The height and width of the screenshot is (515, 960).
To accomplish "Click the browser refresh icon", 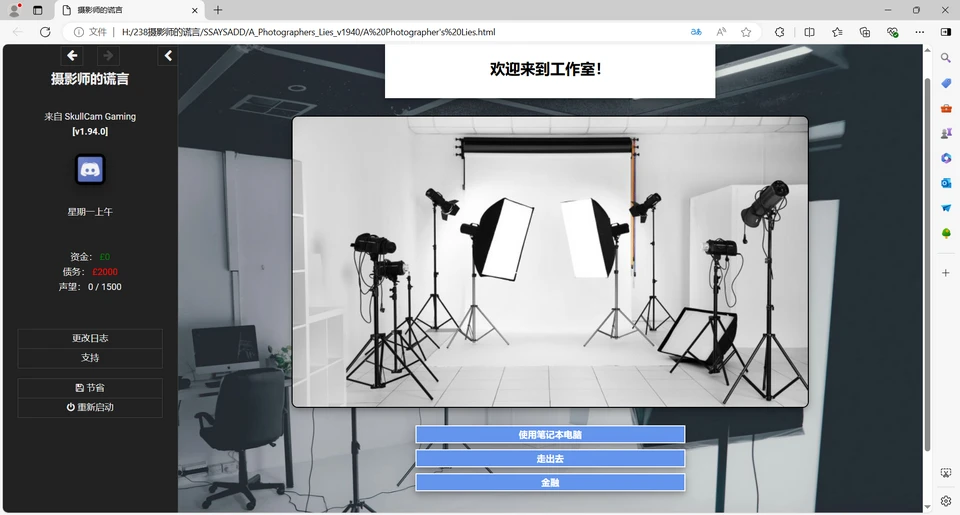I will click(45, 32).
